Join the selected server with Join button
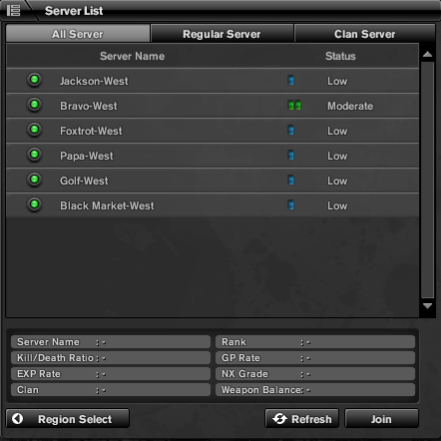The height and width of the screenshot is (441, 441). pyautogui.click(x=381, y=419)
